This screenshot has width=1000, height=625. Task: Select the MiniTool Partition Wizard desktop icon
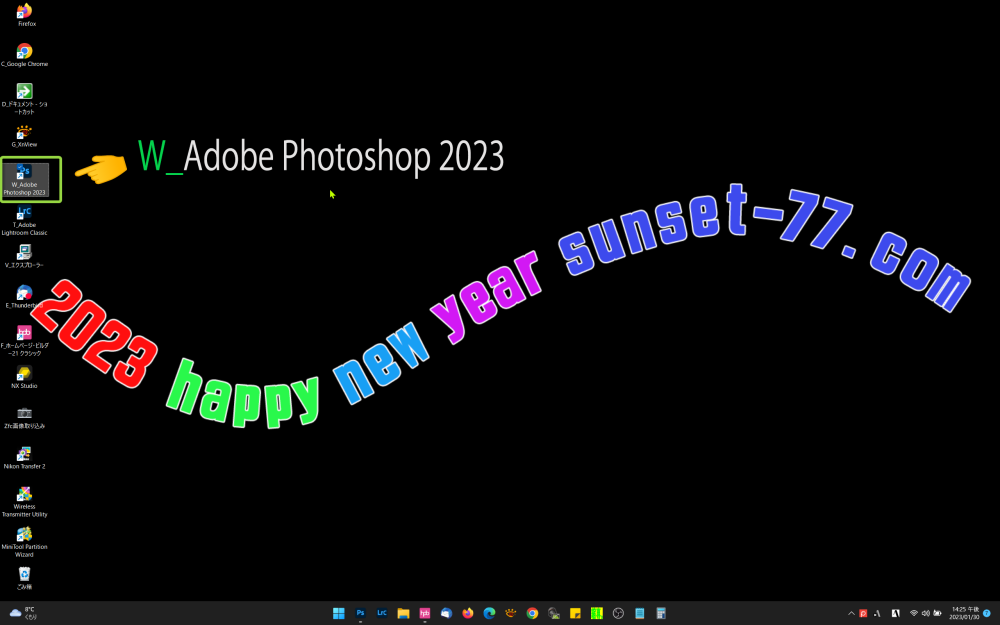tap(24, 542)
